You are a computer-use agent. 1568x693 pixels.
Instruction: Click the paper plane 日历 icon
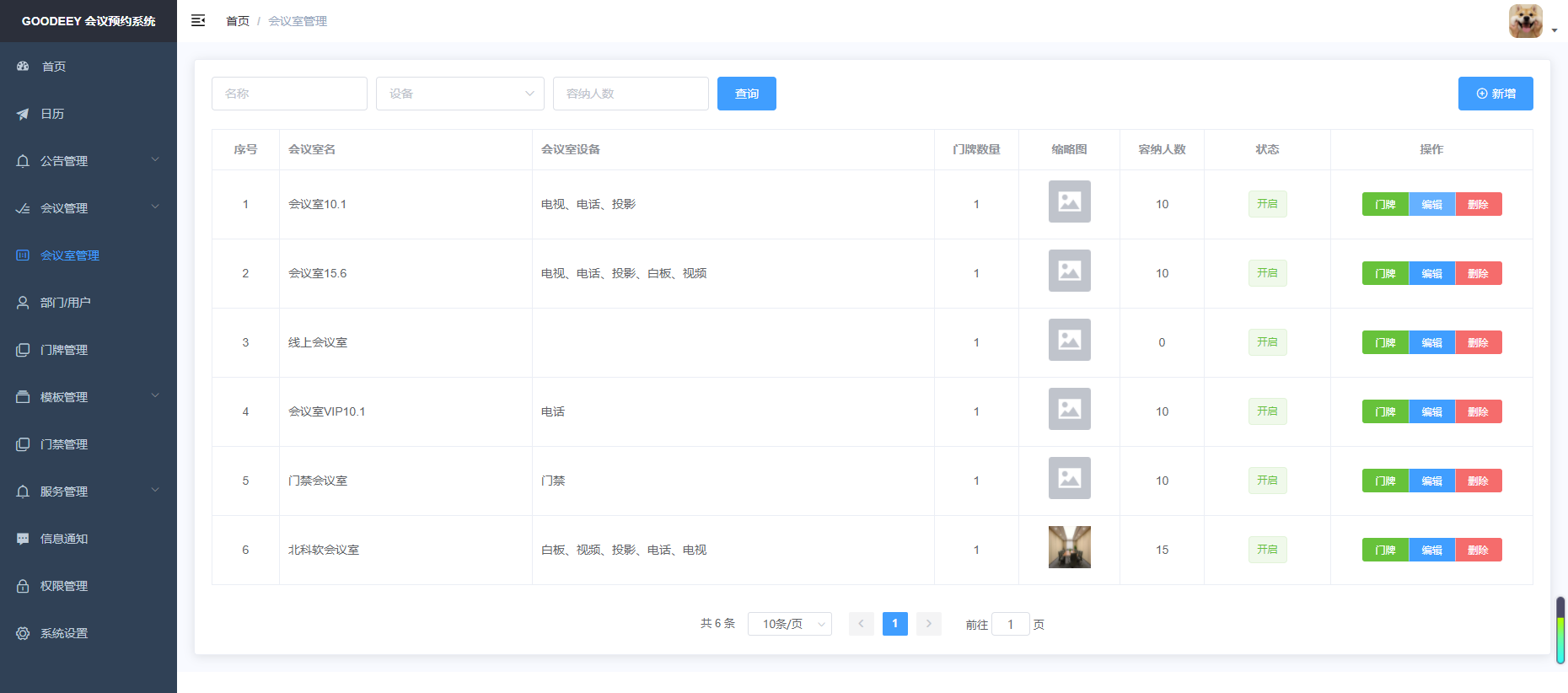pos(23,114)
